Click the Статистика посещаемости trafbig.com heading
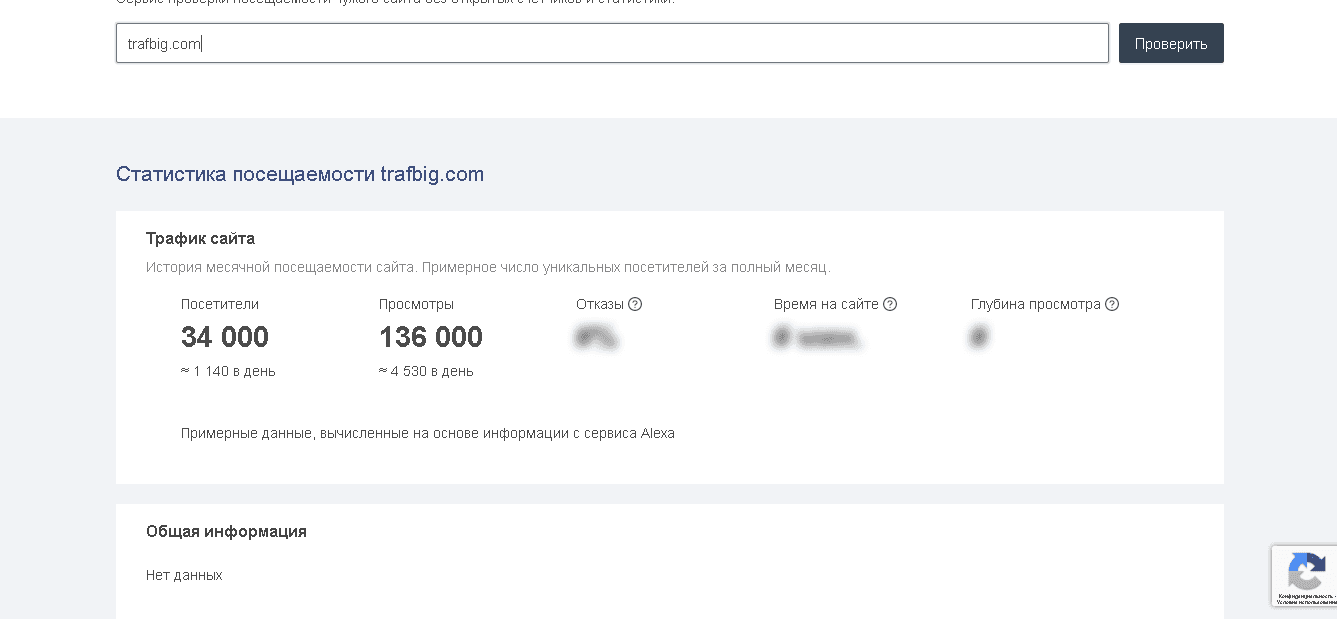1337x619 pixels. click(300, 175)
